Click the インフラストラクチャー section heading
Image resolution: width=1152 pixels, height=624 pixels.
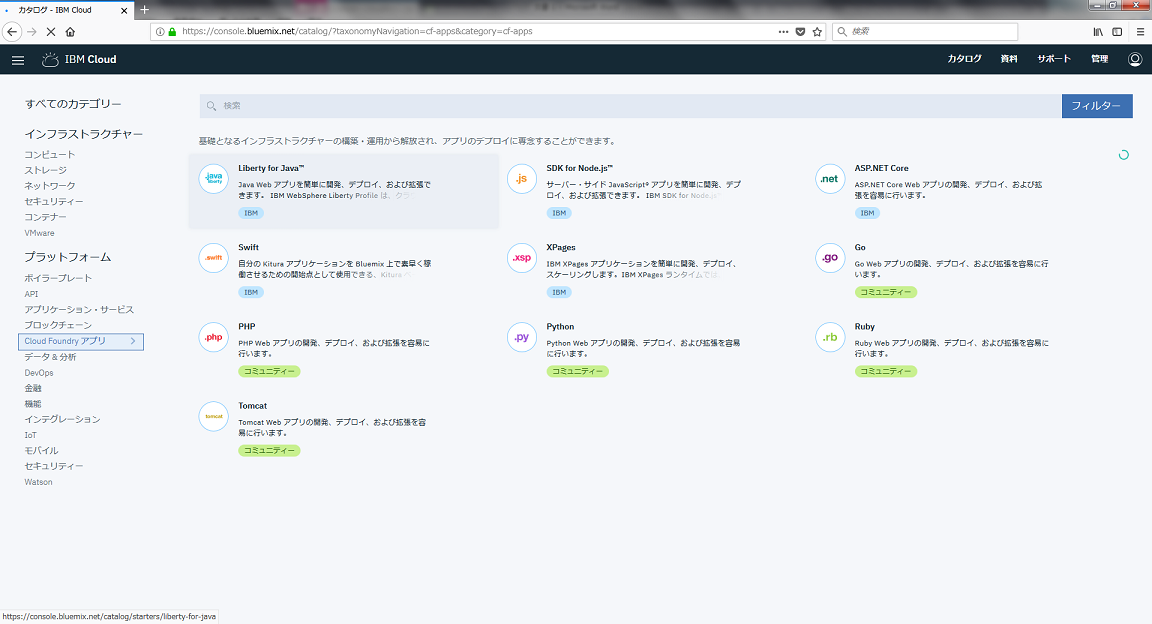84,134
